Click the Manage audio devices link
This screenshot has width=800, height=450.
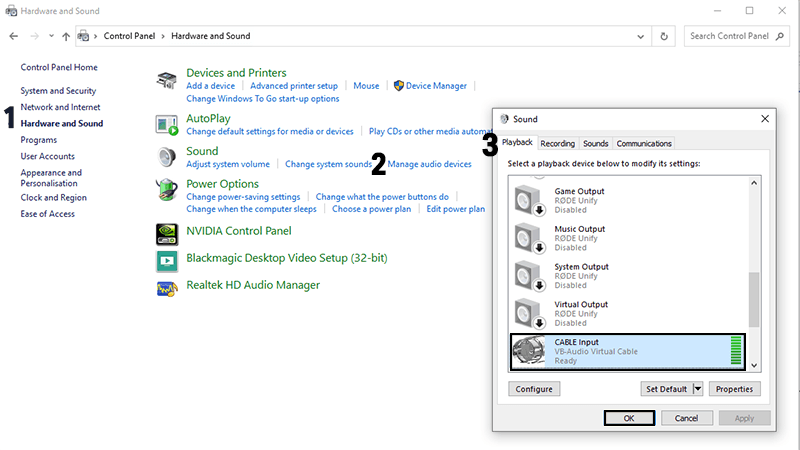(x=429, y=164)
